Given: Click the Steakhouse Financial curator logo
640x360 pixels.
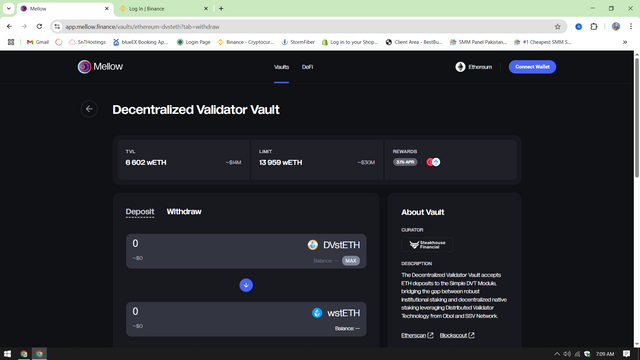Looking at the screenshot, I should pyautogui.click(x=427, y=244).
